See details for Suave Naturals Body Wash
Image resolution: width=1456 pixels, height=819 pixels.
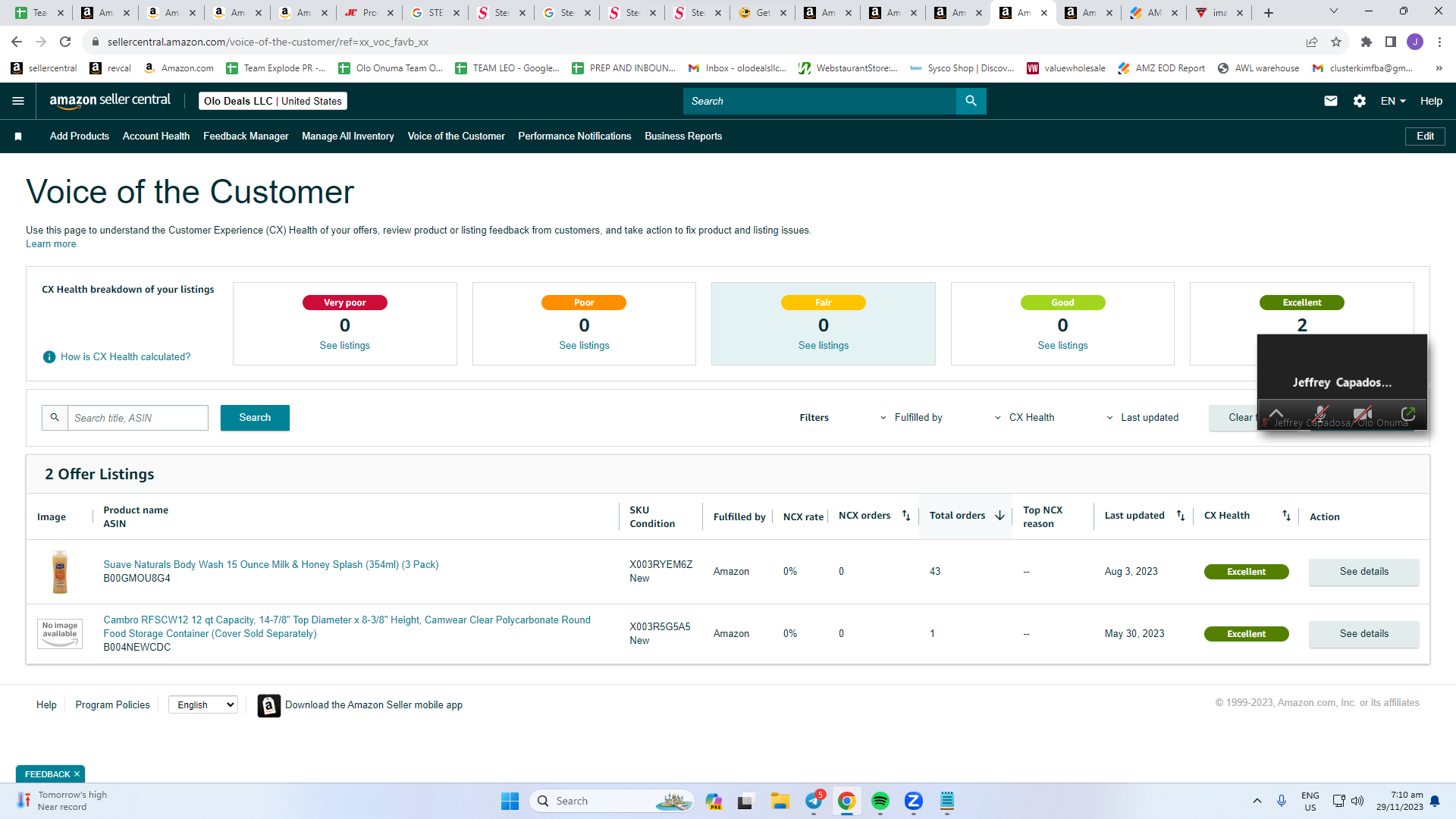point(1364,572)
